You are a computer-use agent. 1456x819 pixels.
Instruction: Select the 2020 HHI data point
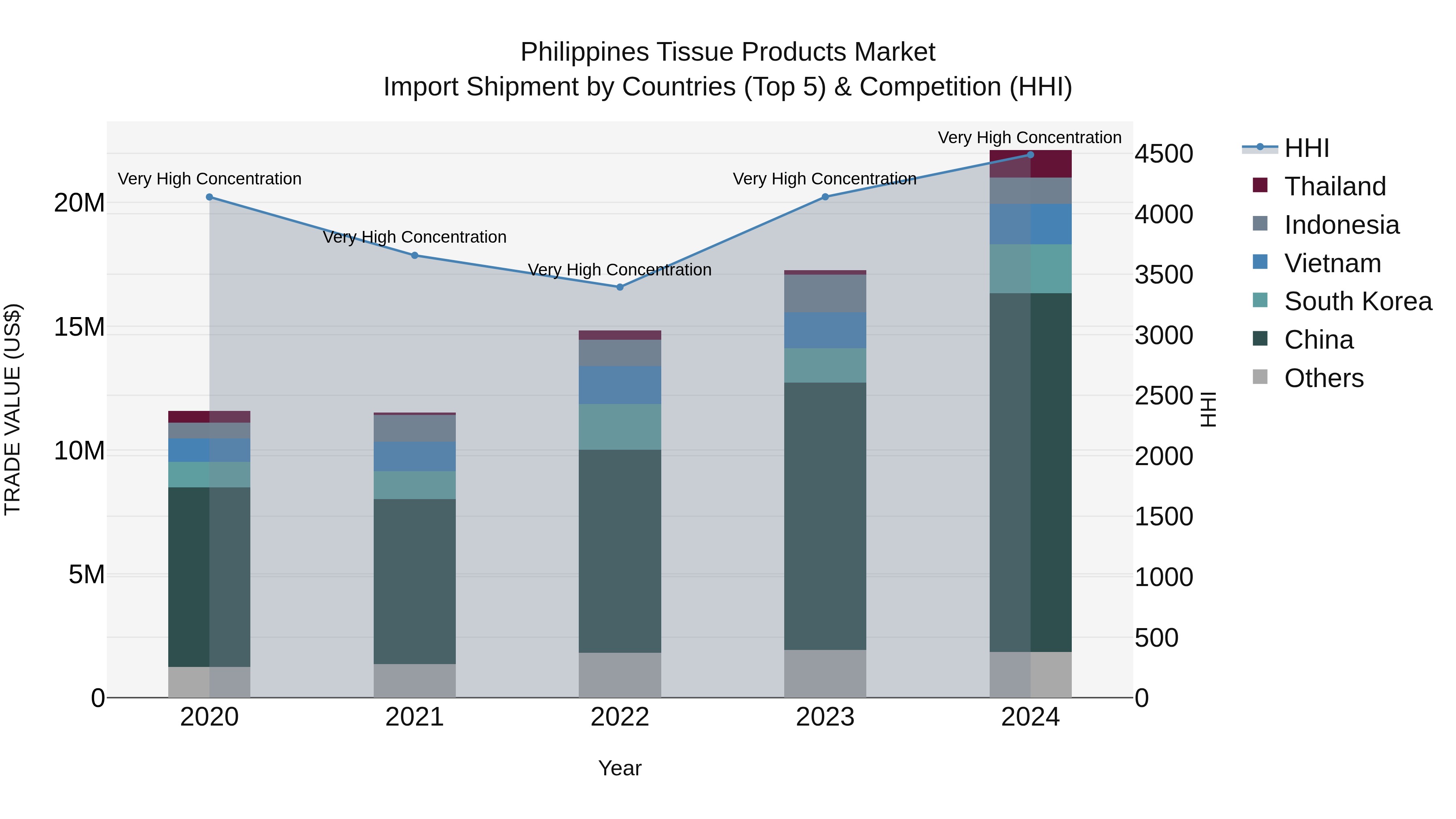209,197
